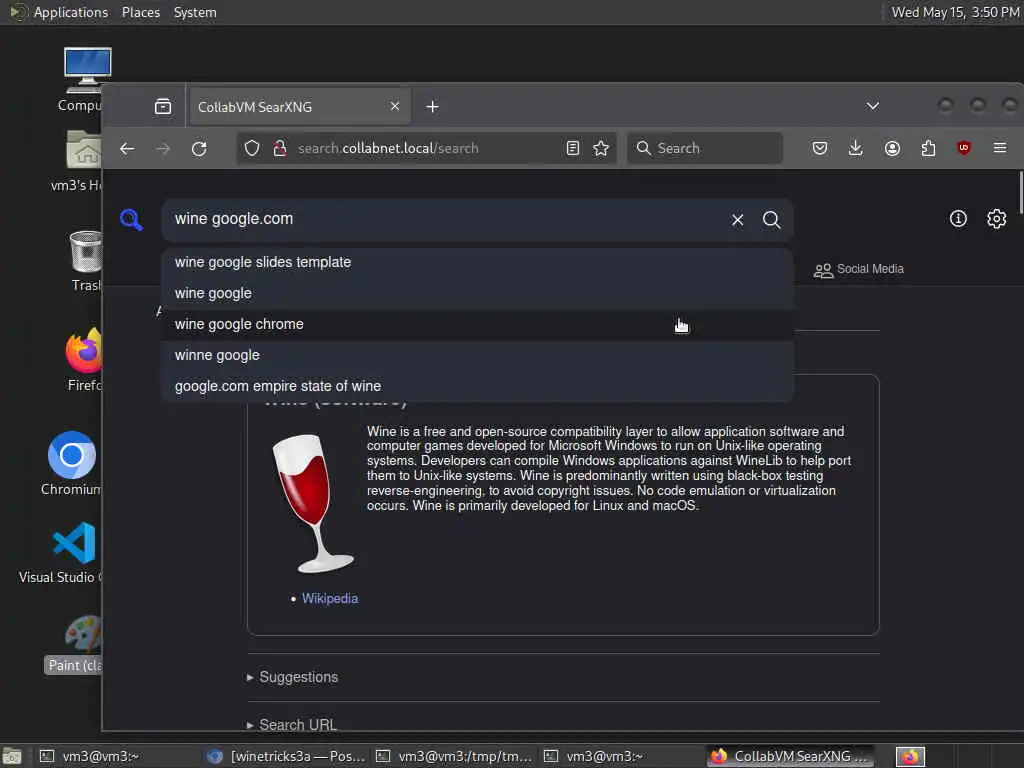Expand the Search URL section
Screen dimensions: 1024x768
tap(292, 725)
